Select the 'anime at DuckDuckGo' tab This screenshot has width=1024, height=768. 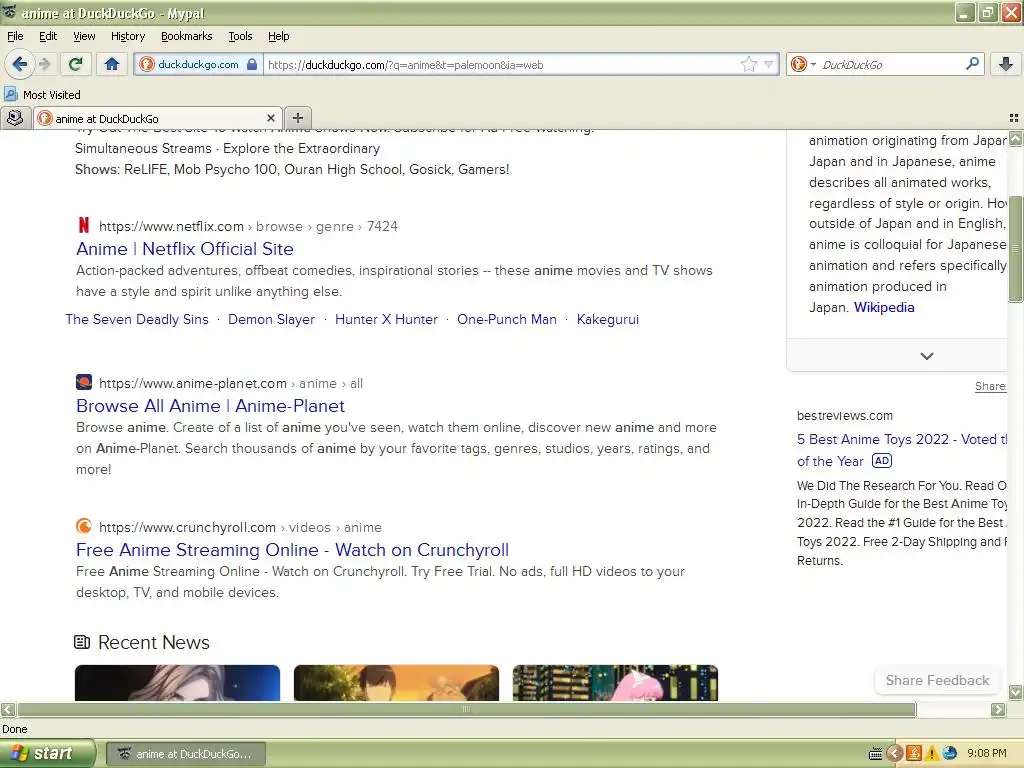coord(157,118)
